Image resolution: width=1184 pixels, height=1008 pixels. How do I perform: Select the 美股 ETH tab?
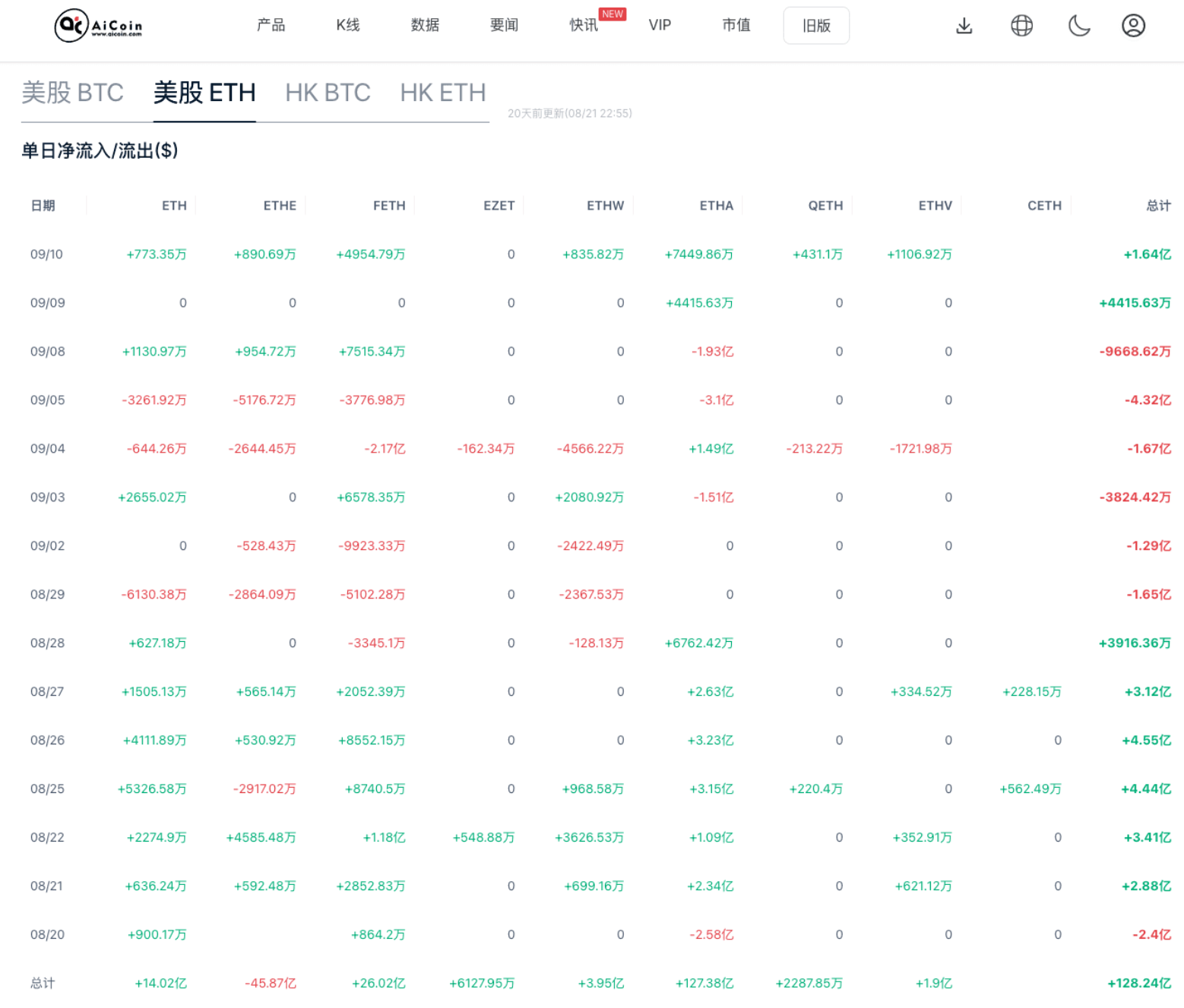pos(204,93)
